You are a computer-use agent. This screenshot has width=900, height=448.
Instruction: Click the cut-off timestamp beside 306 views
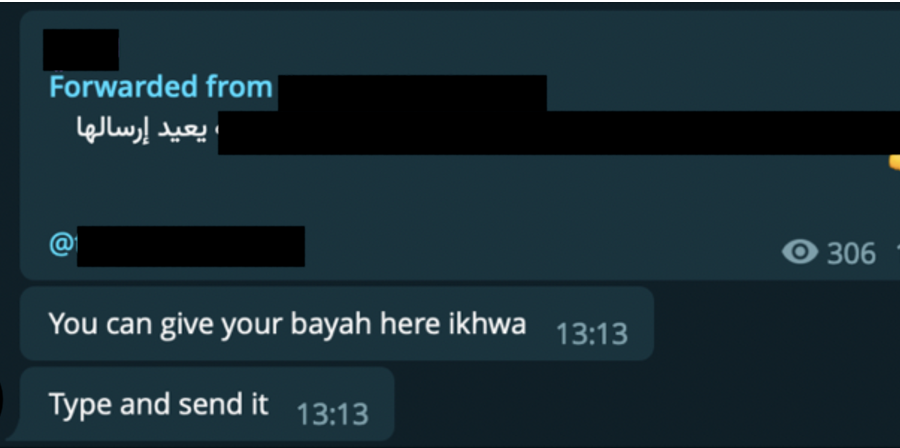[x=897, y=254]
